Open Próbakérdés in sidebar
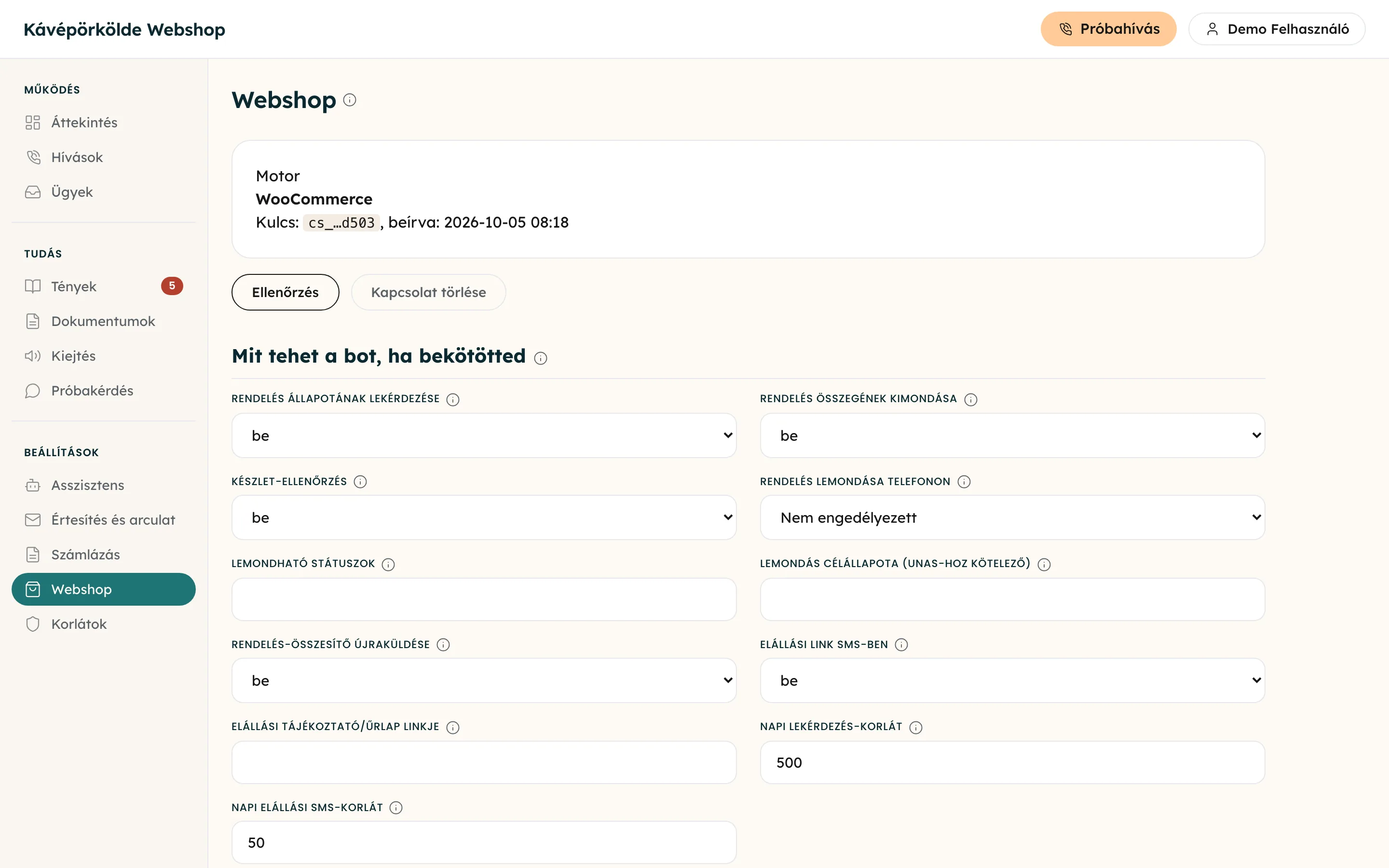This screenshot has height=868, width=1389. (x=103, y=391)
